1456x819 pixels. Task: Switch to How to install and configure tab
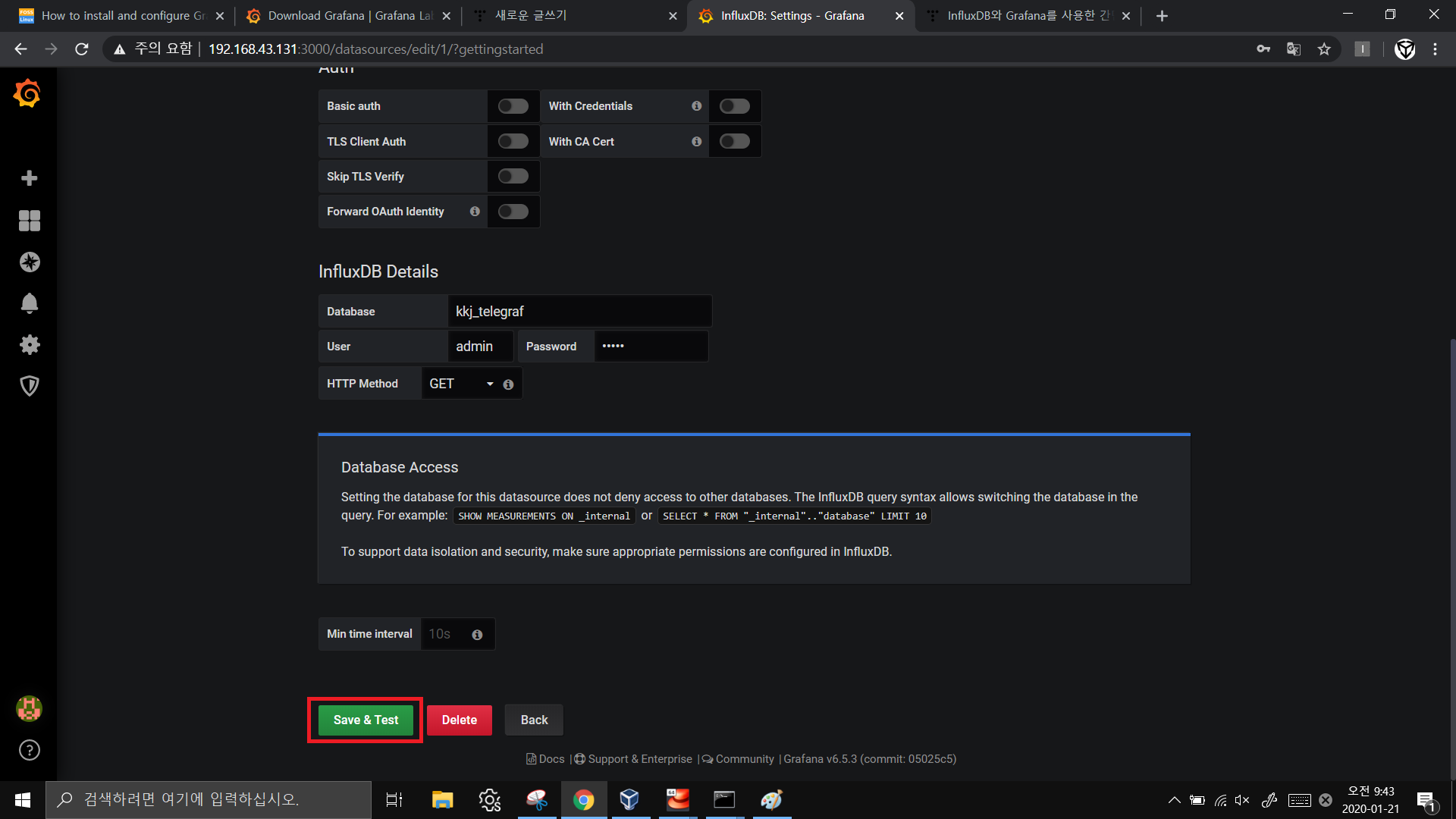click(121, 16)
